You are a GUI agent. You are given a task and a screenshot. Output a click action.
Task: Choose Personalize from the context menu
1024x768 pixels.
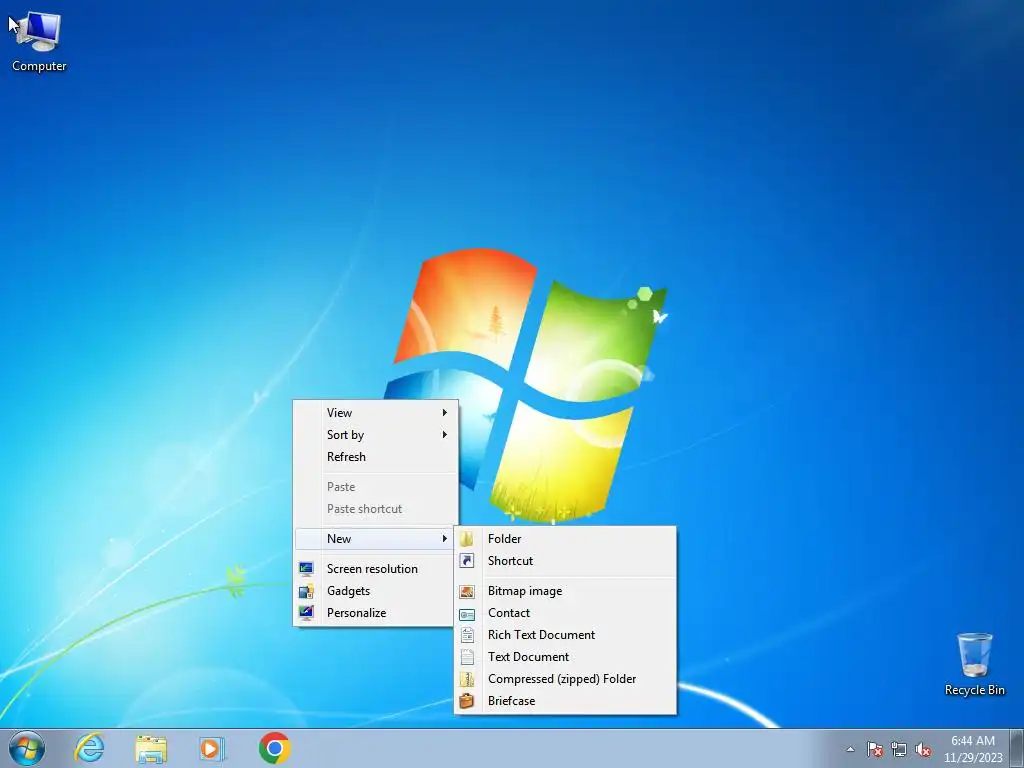coord(376,613)
